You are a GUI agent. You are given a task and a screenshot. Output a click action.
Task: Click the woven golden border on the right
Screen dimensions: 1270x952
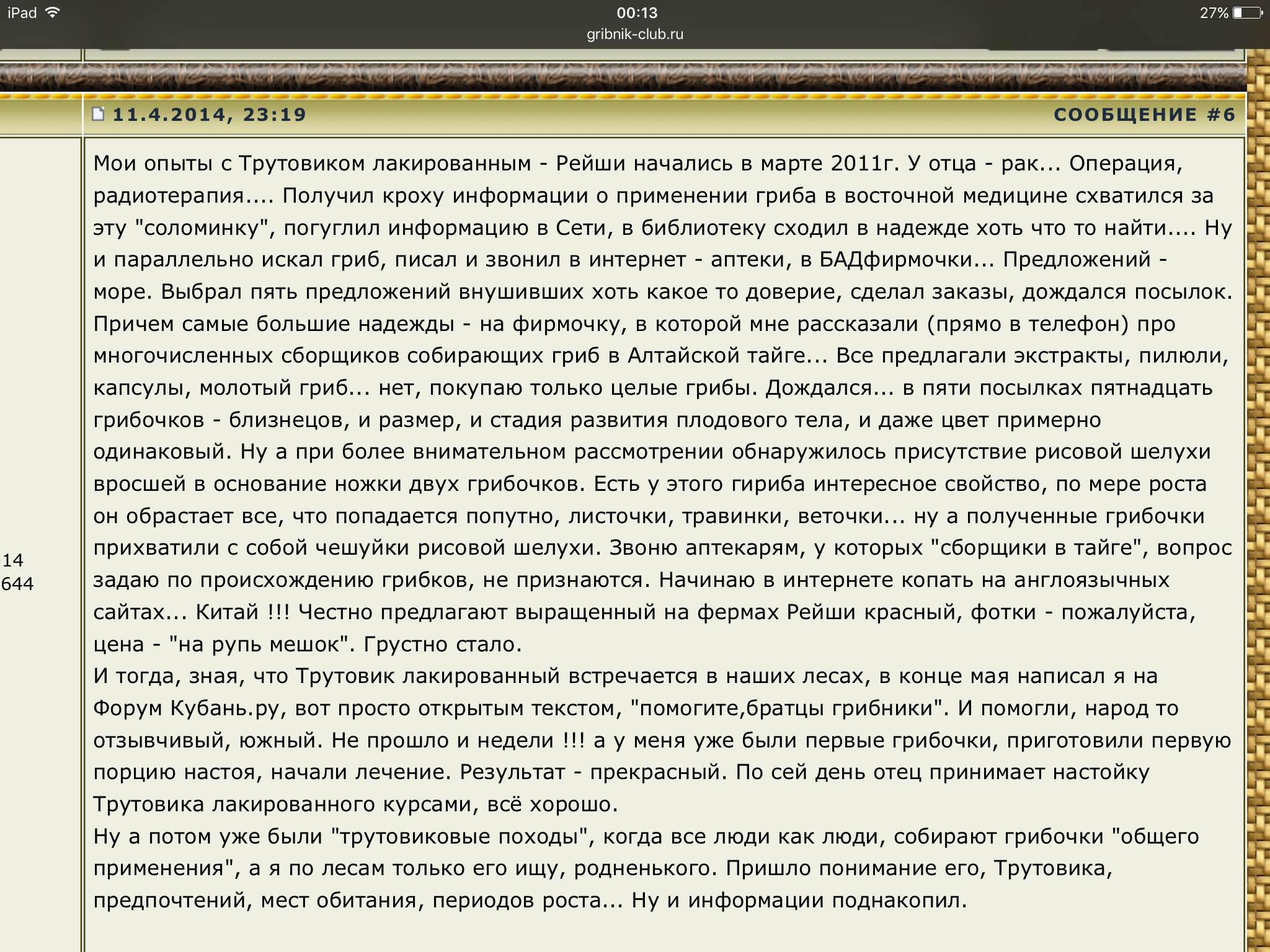(1258, 496)
